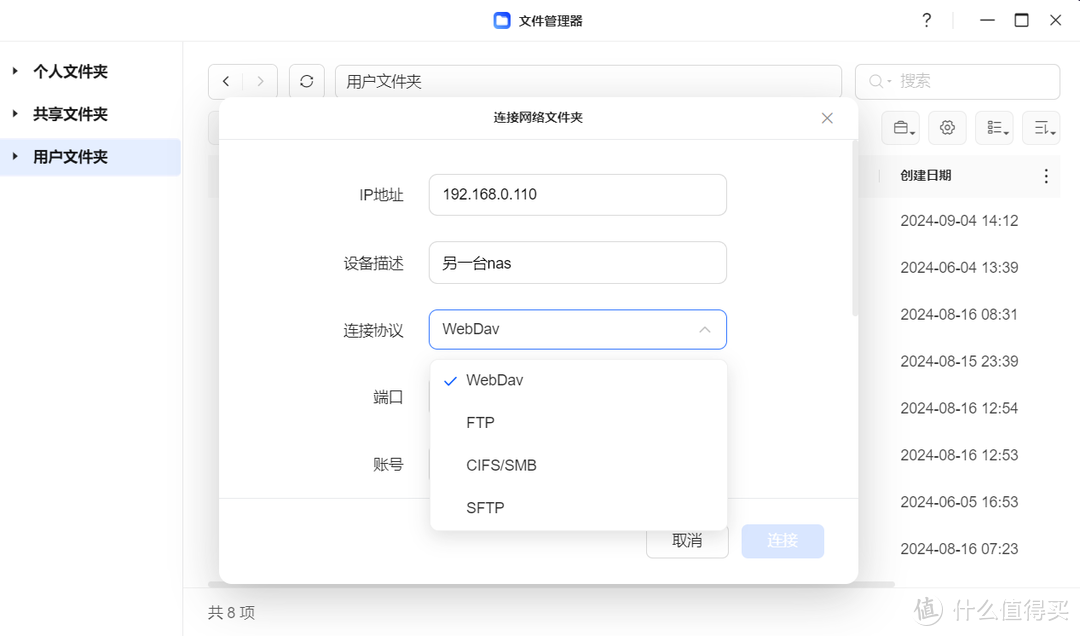Viewport: 1080px width, 636px height.
Task: Select the SFTP protocol option
Action: click(485, 507)
